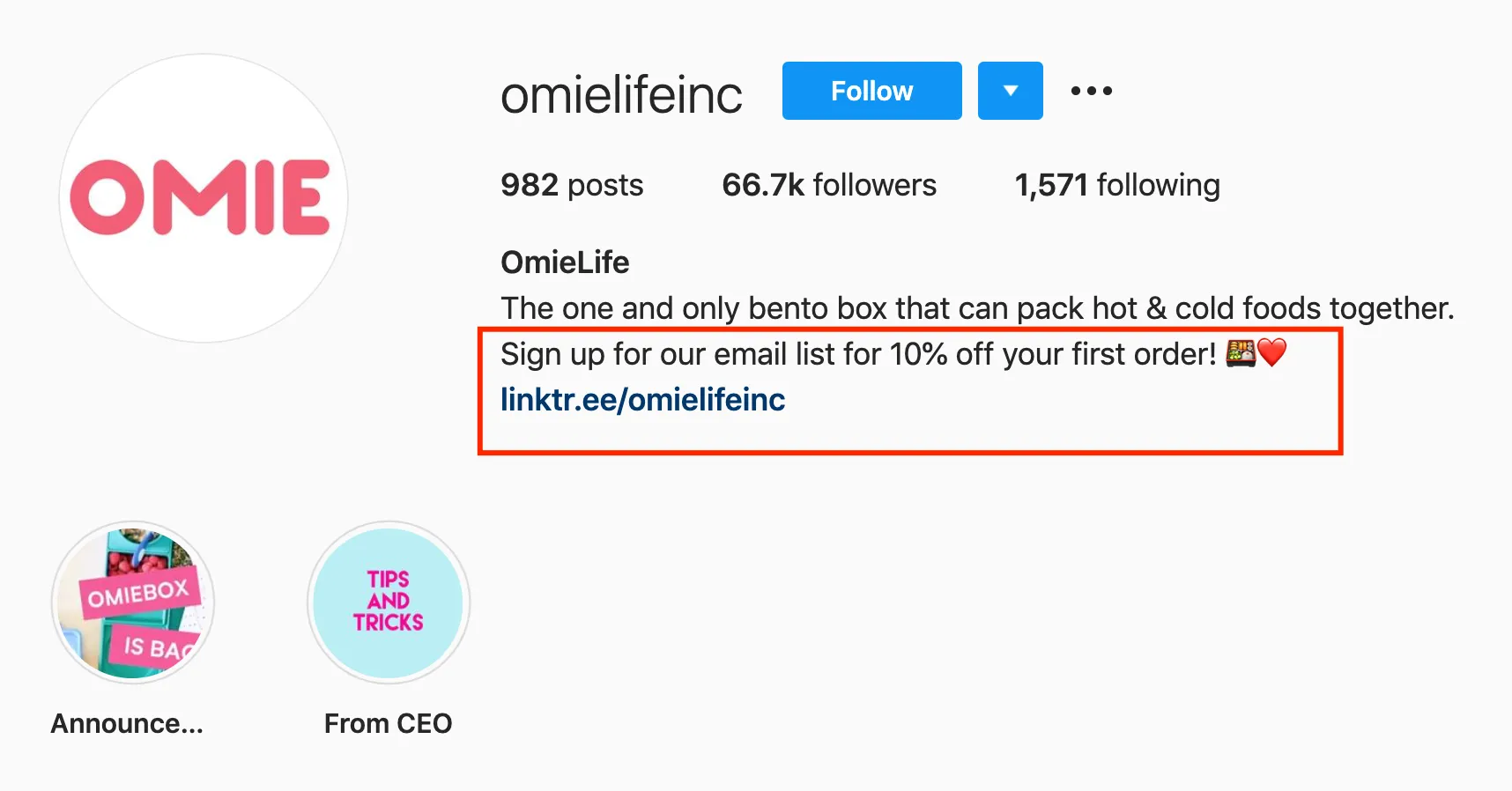Open the 66.7k followers list
This screenshot has width=1512, height=791.
pos(828,185)
